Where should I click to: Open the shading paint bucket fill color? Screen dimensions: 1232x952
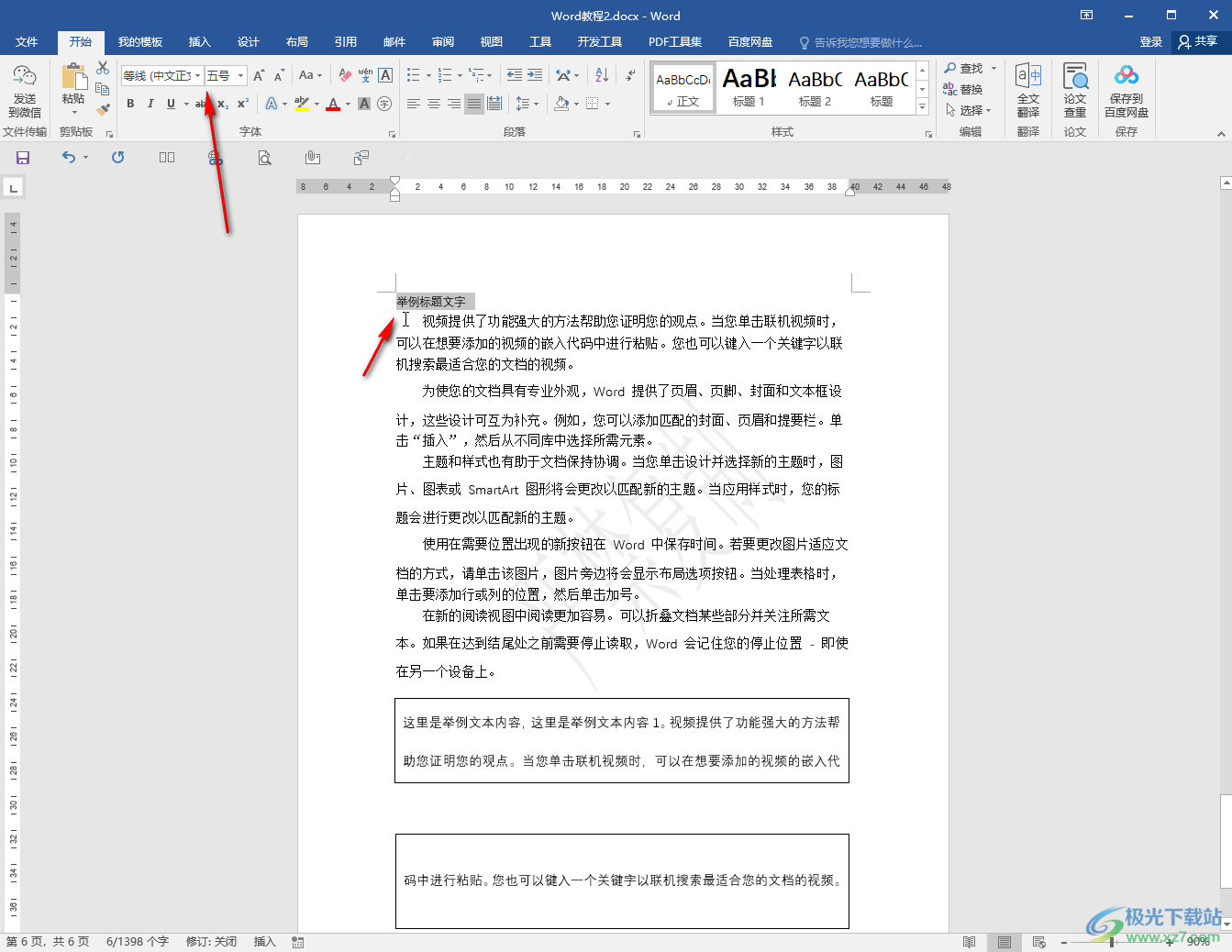pyautogui.click(x=562, y=104)
